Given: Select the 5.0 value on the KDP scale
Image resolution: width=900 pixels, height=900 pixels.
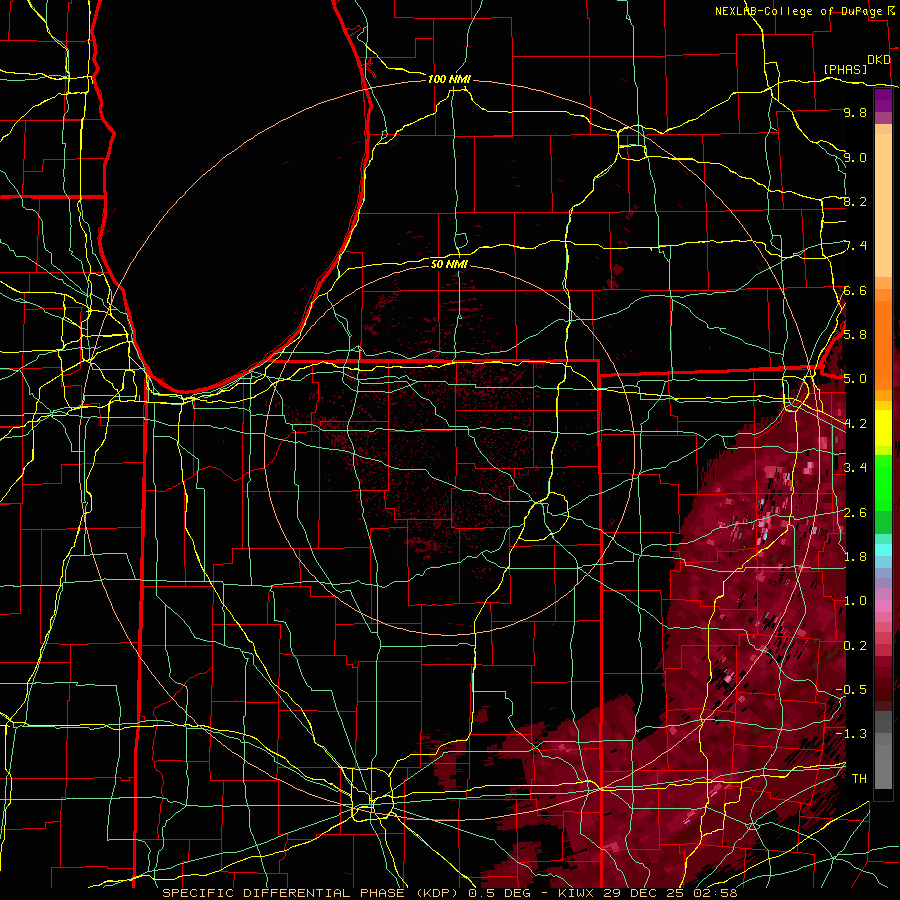Looking at the screenshot, I should (855, 379).
